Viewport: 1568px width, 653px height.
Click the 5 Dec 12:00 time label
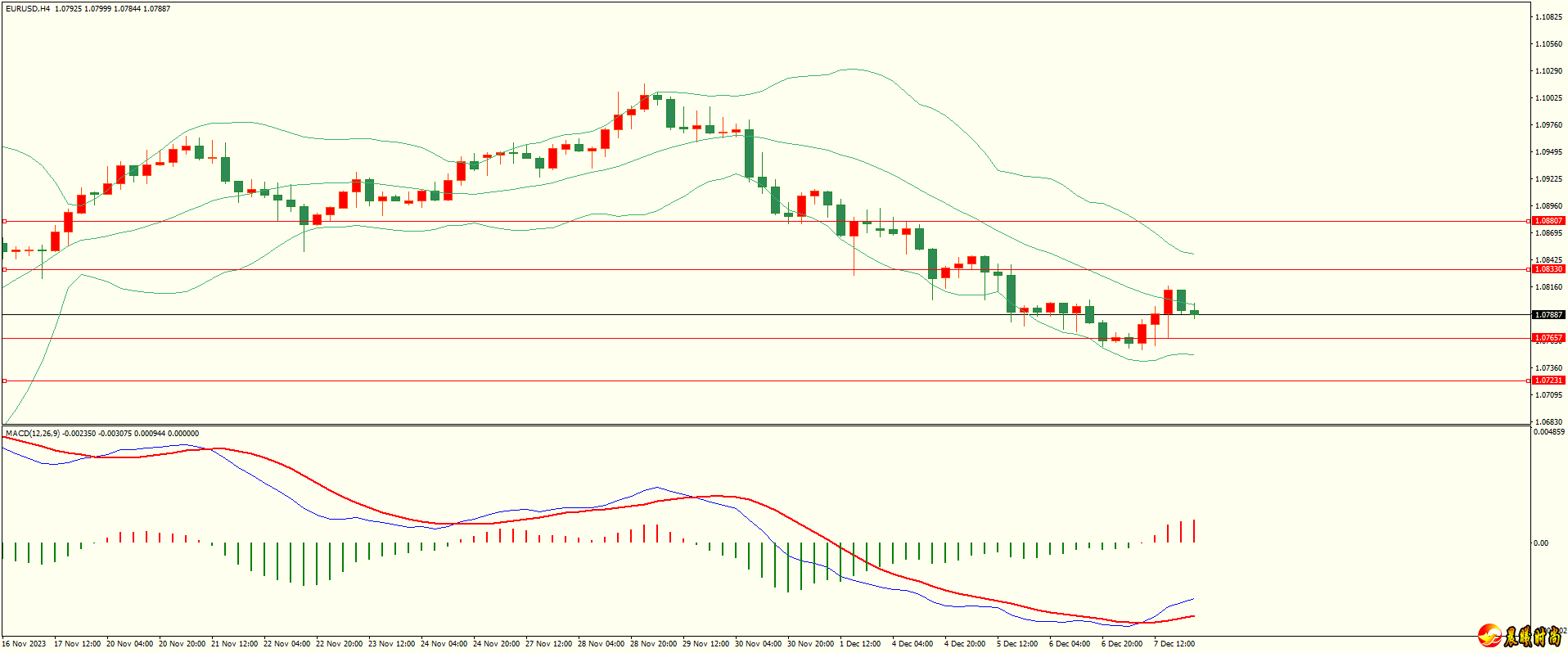tap(1016, 644)
